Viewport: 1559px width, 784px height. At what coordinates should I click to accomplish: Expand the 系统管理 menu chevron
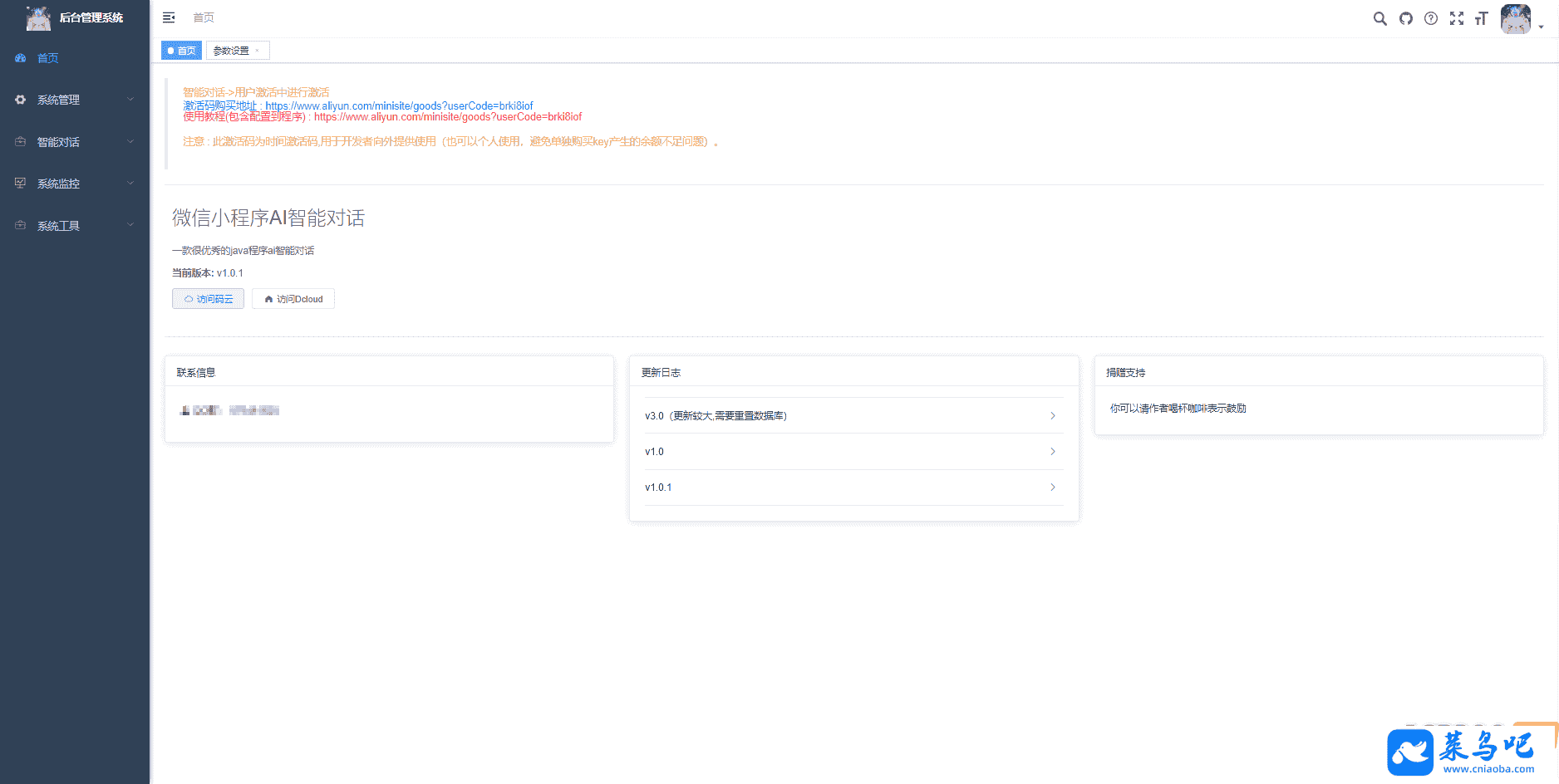pos(130,100)
